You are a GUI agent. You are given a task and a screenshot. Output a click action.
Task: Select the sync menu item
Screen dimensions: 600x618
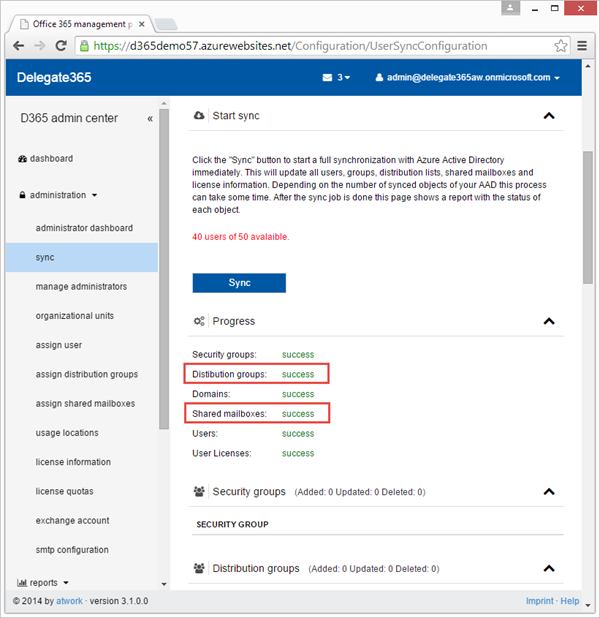82,257
